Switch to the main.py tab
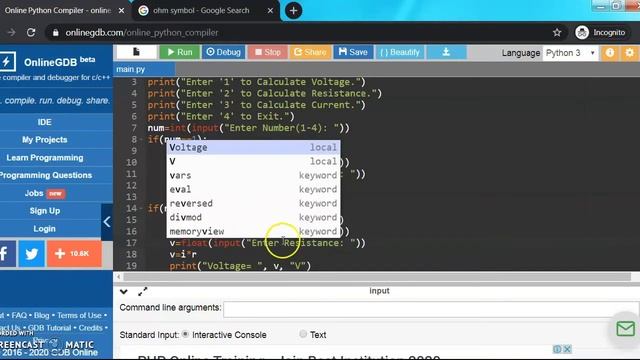This screenshot has width=640, height=360. (x=131, y=69)
